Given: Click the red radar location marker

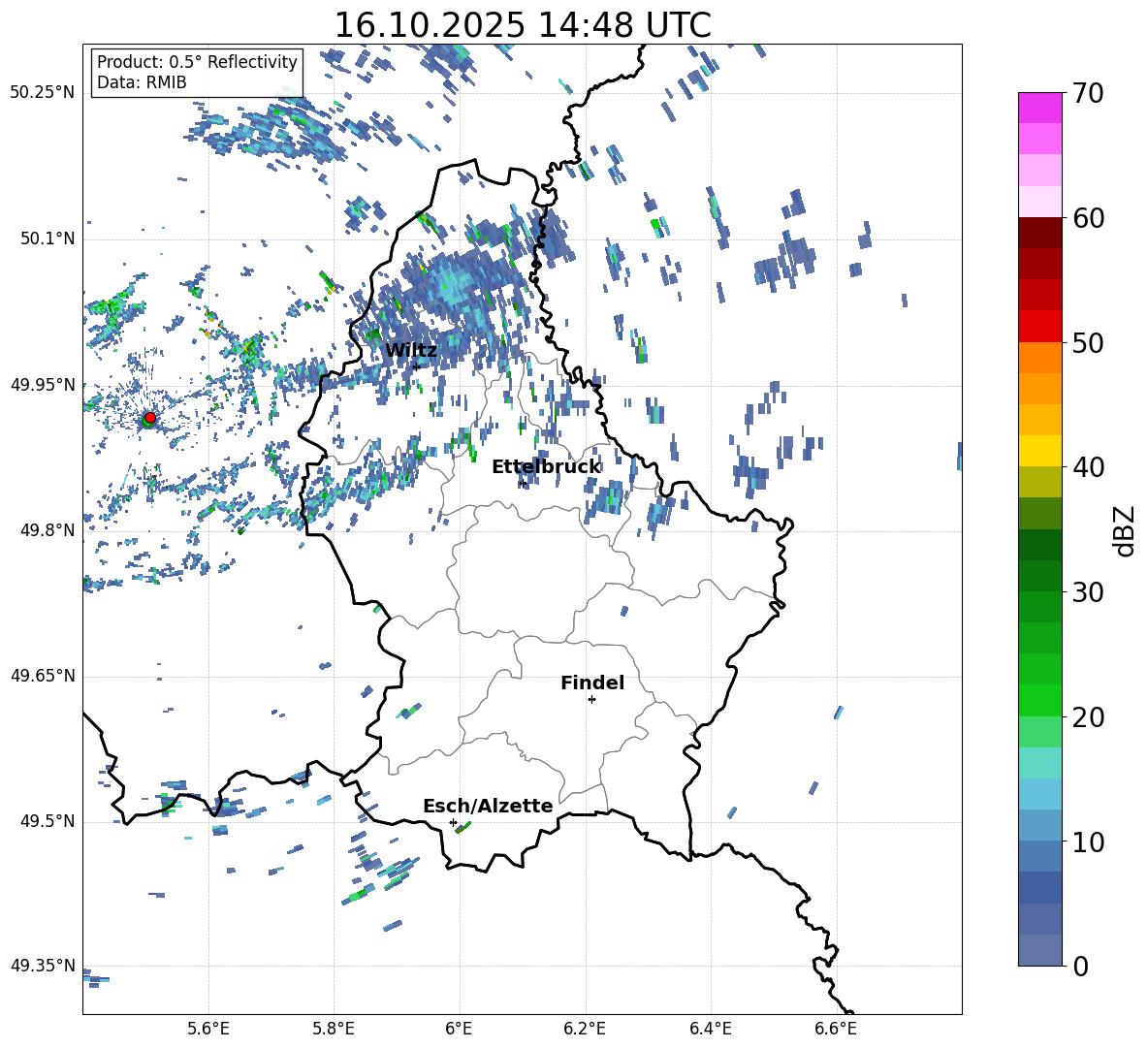Looking at the screenshot, I should pos(150,417).
